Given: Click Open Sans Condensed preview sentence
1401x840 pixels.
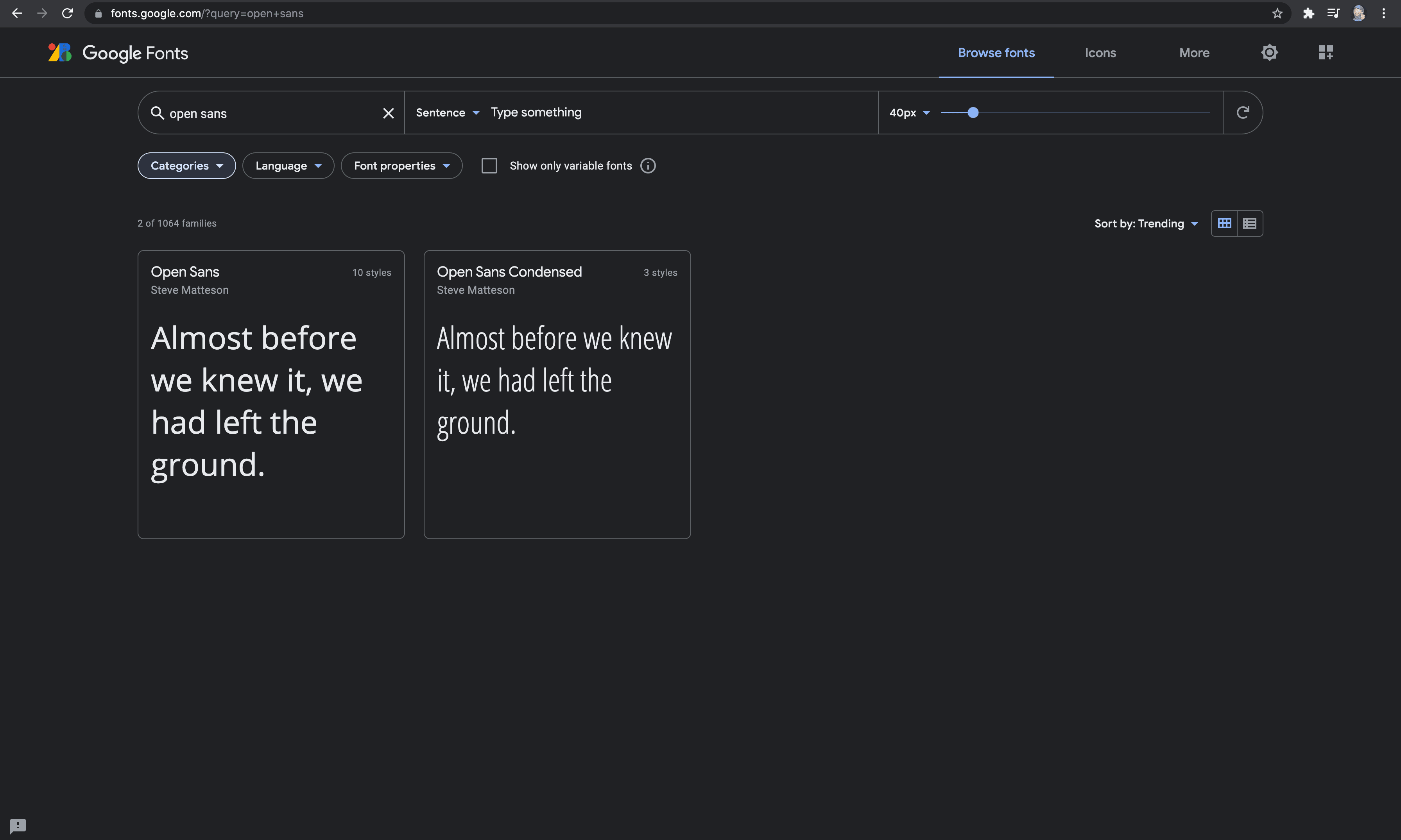Looking at the screenshot, I should click(x=554, y=381).
